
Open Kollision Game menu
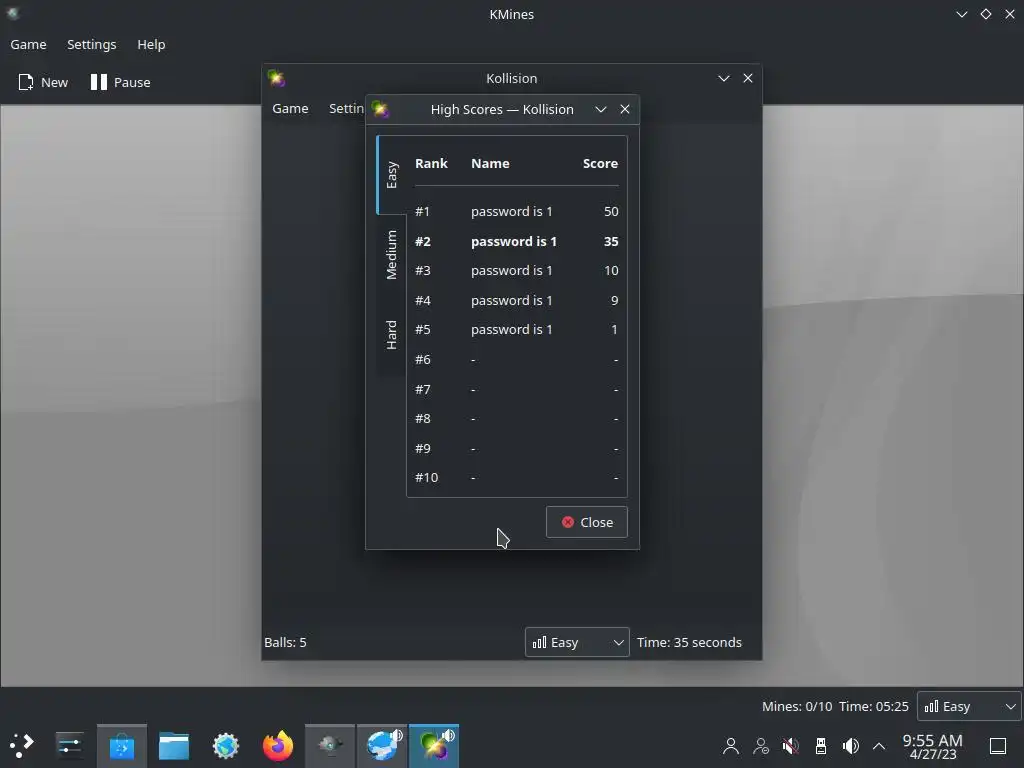coord(290,108)
